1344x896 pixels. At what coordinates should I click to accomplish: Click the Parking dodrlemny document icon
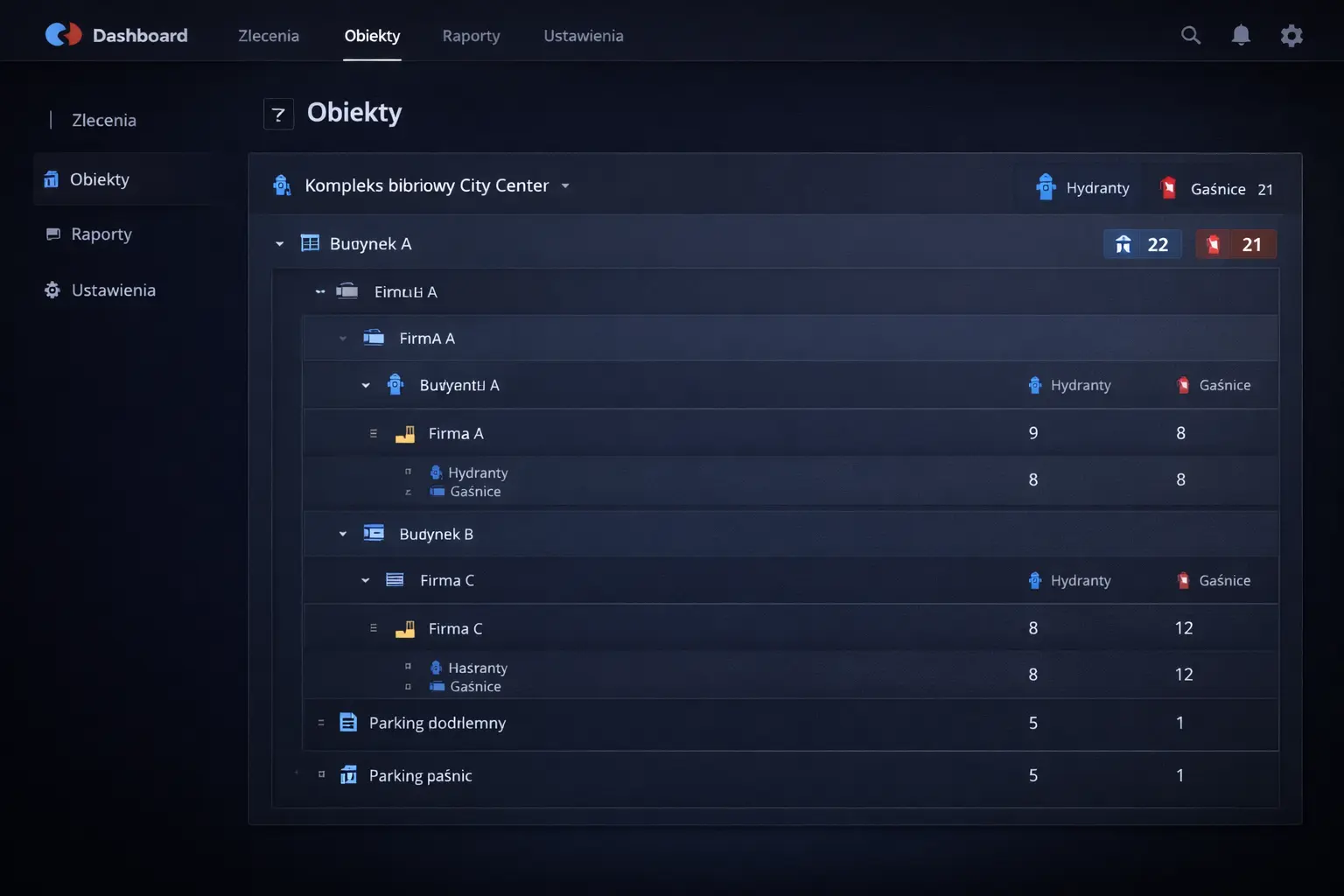(x=348, y=723)
